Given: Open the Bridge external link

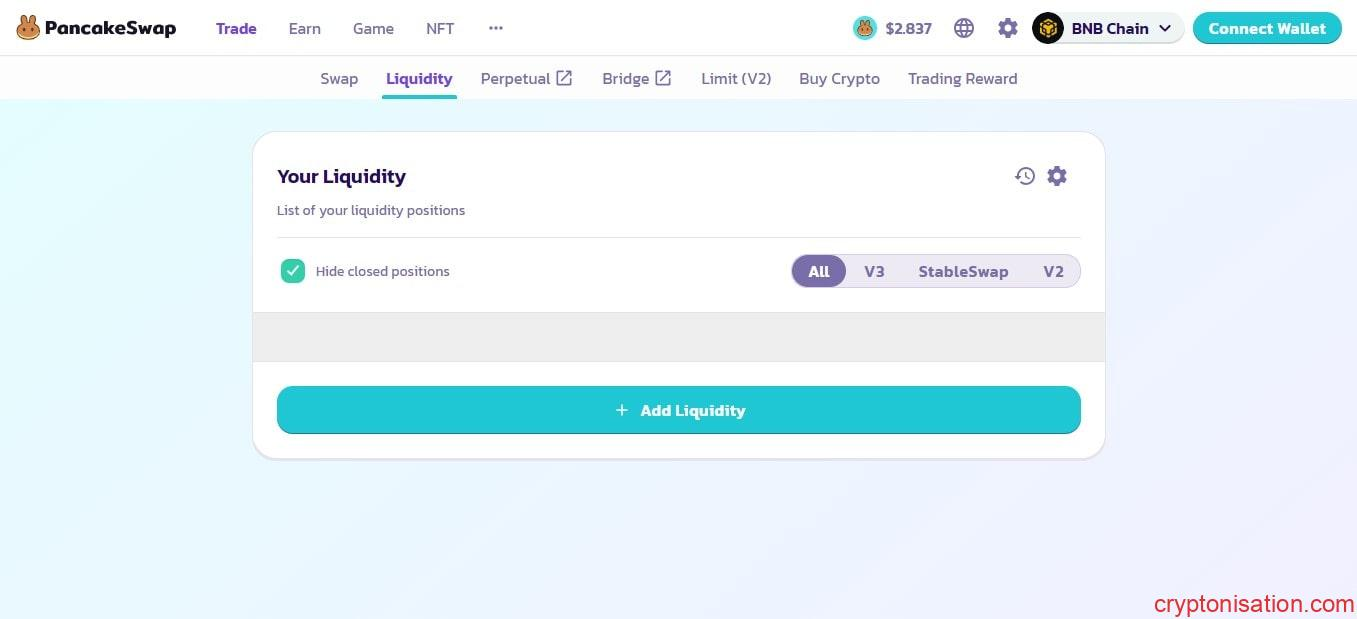Looking at the screenshot, I should pos(636,78).
